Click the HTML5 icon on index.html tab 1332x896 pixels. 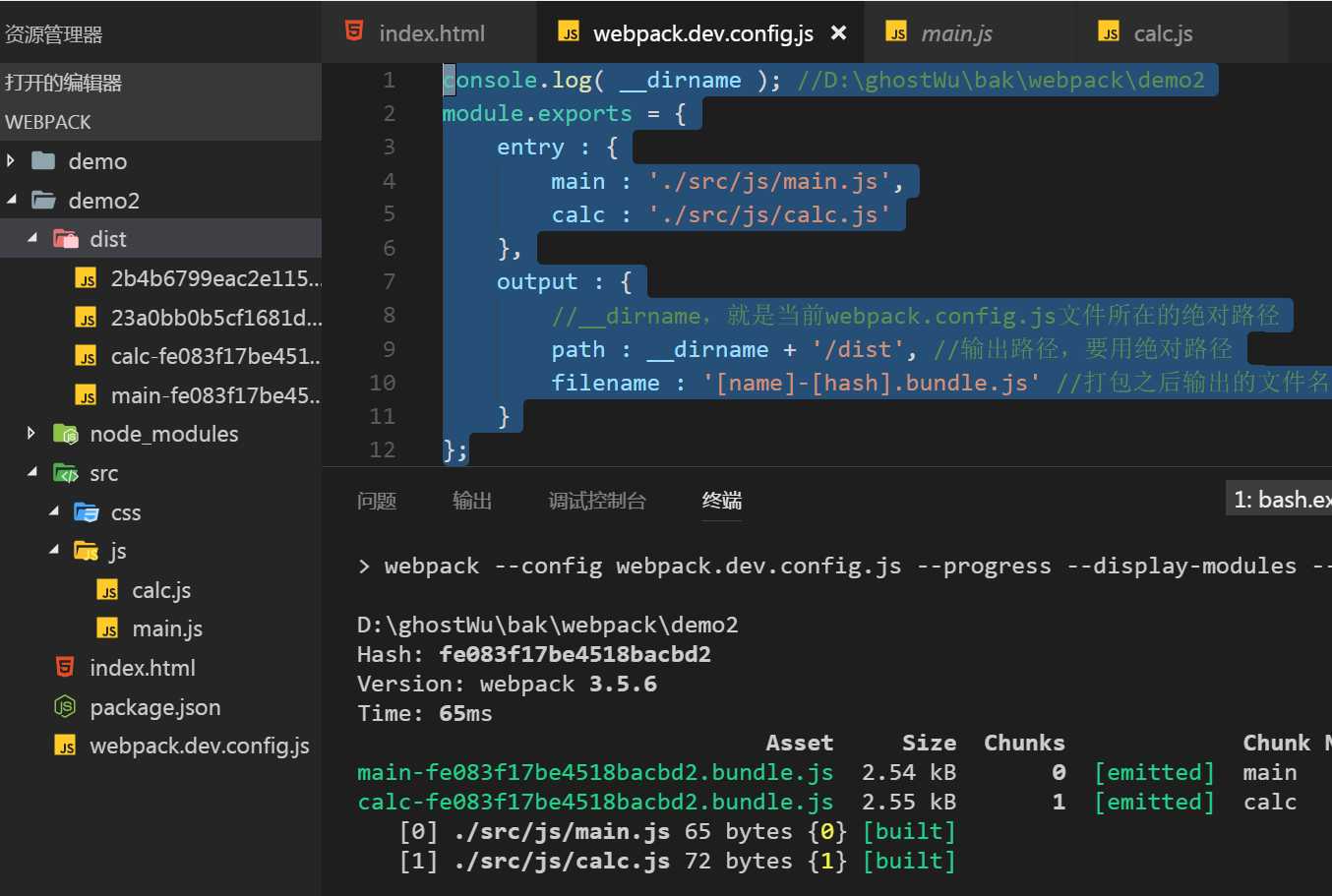(x=354, y=31)
